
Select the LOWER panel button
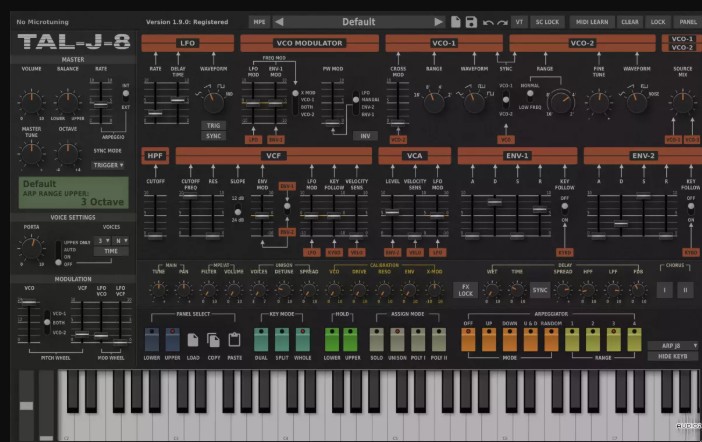pos(151,340)
